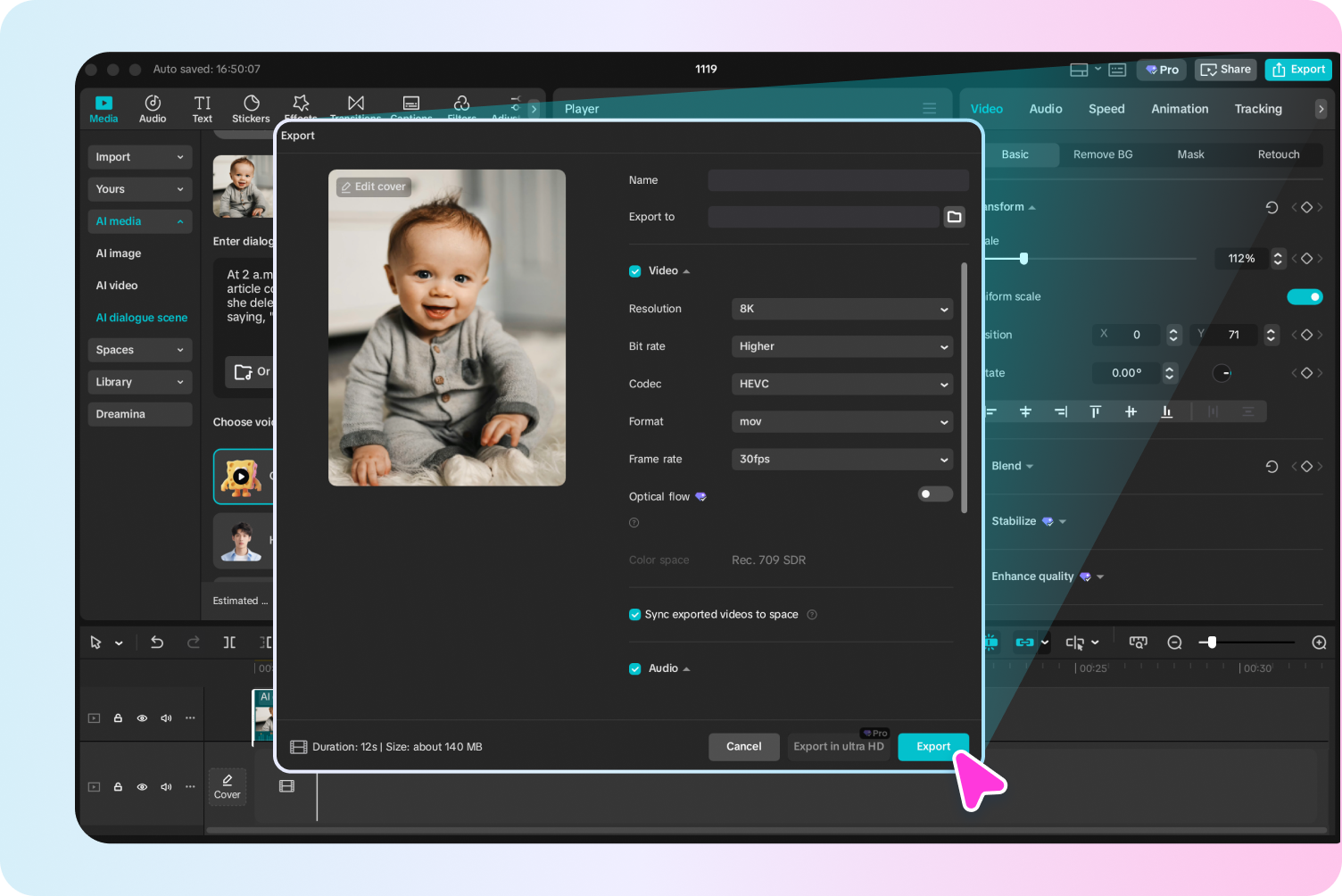The height and width of the screenshot is (896, 1342).
Task: Select the Split clip tool
Action: pos(229,642)
